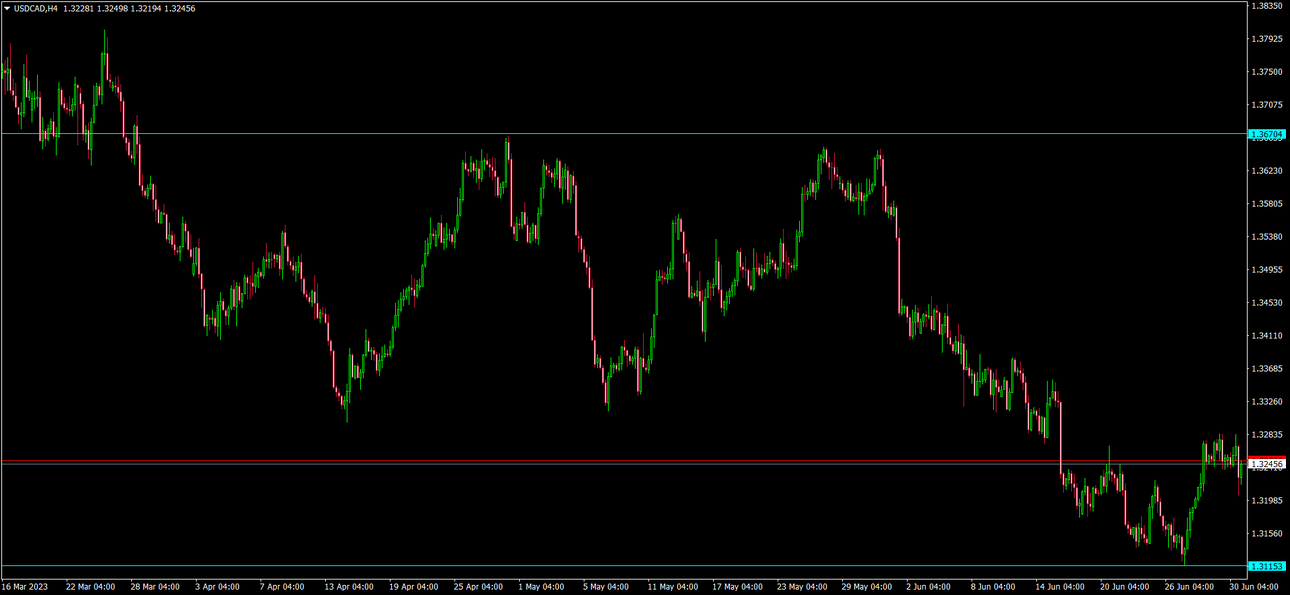The image size is (1290, 595).
Task: Click the 1.36230 price scale label
Action: coord(1267,170)
